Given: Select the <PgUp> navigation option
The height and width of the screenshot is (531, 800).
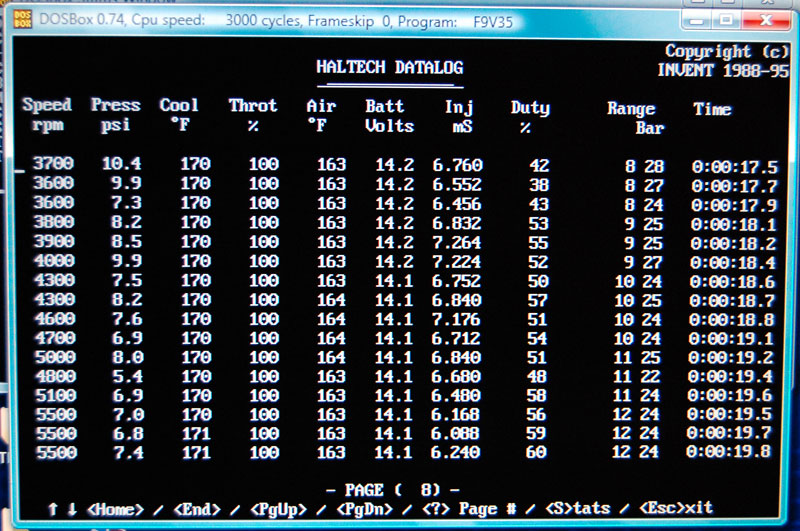Looking at the screenshot, I should pos(279,509).
